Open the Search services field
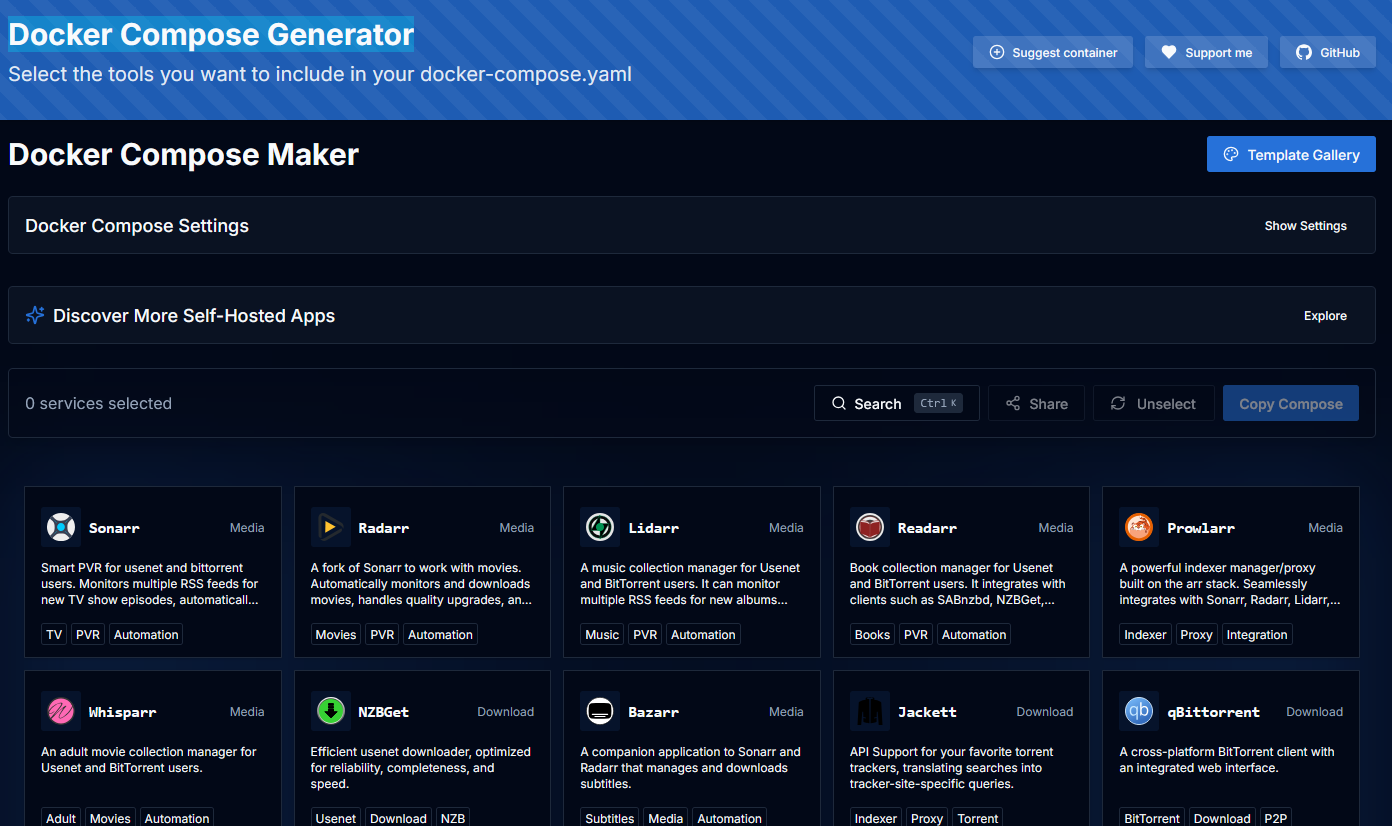This screenshot has height=826, width=1392. (x=896, y=404)
